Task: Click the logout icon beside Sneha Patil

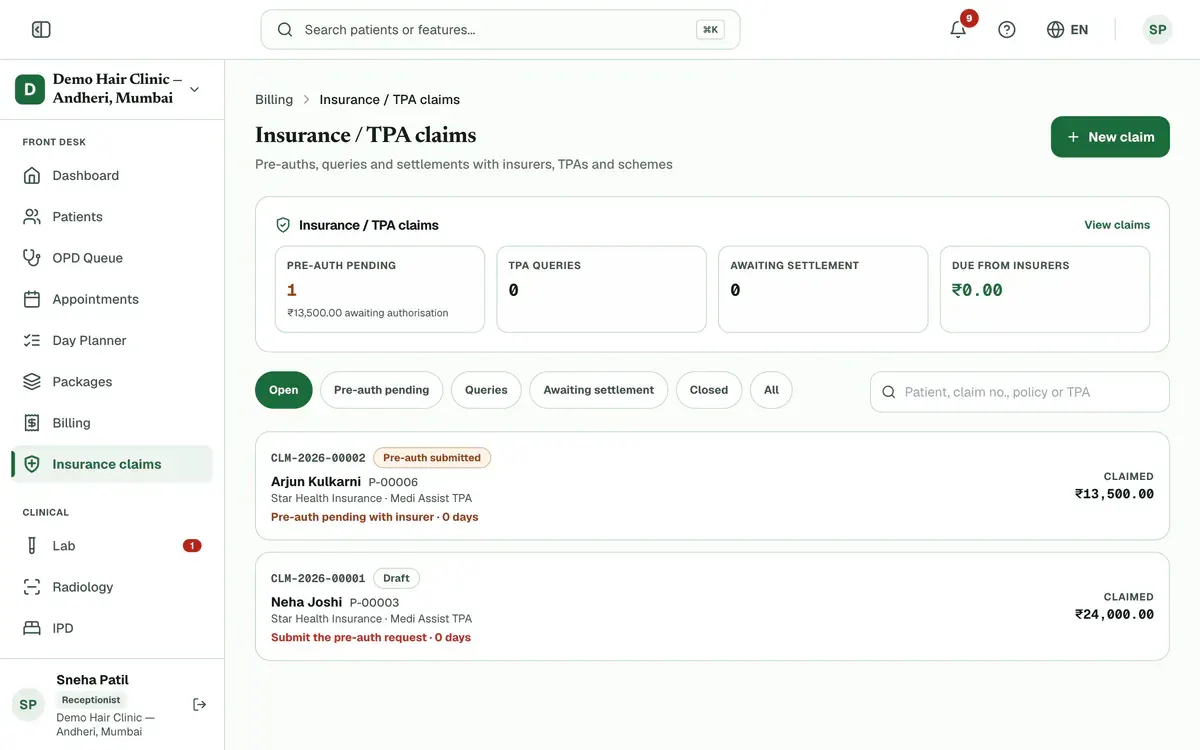Action: coord(200,704)
